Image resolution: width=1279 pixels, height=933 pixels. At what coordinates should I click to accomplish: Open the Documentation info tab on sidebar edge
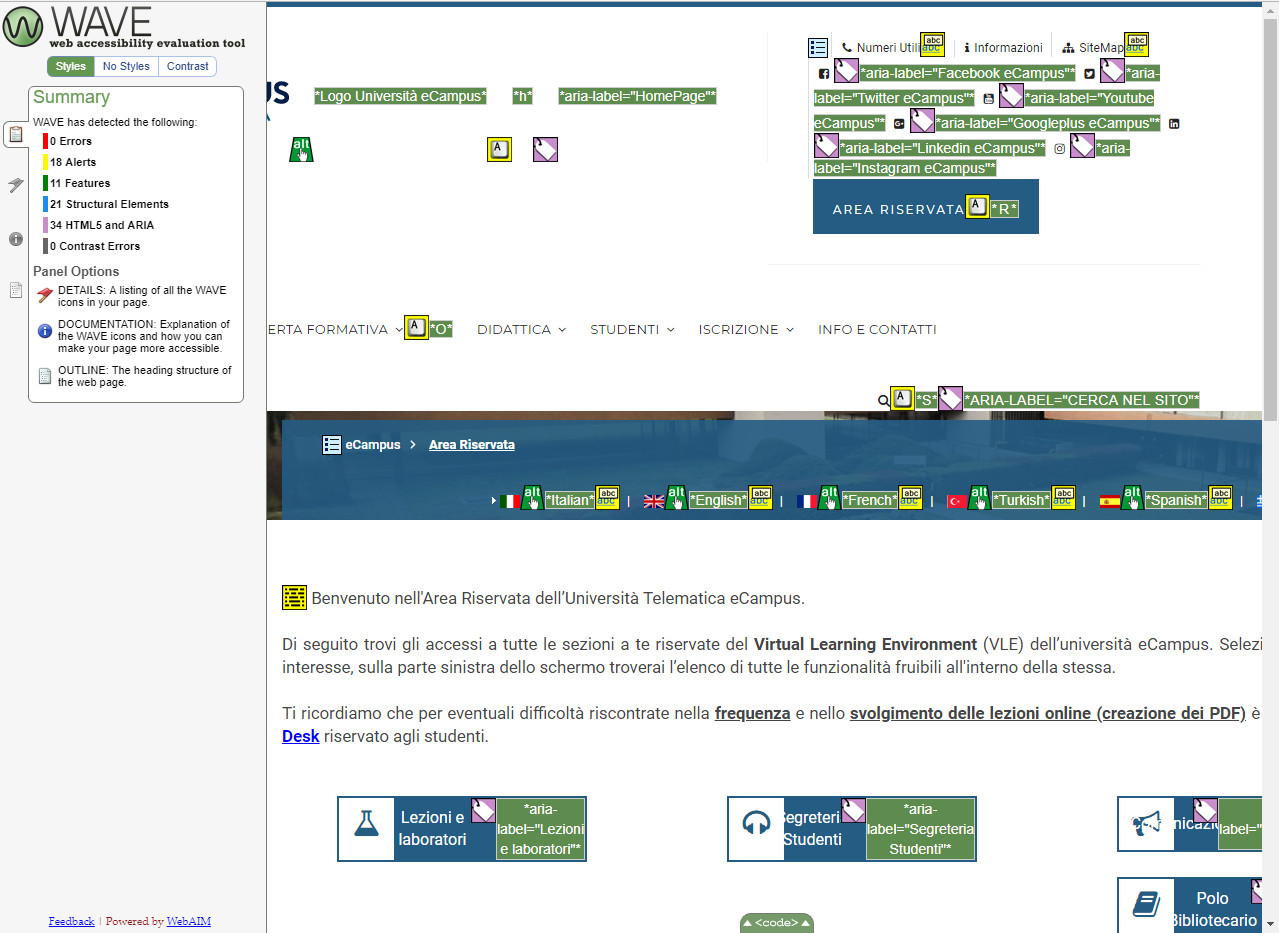pos(16,238)
